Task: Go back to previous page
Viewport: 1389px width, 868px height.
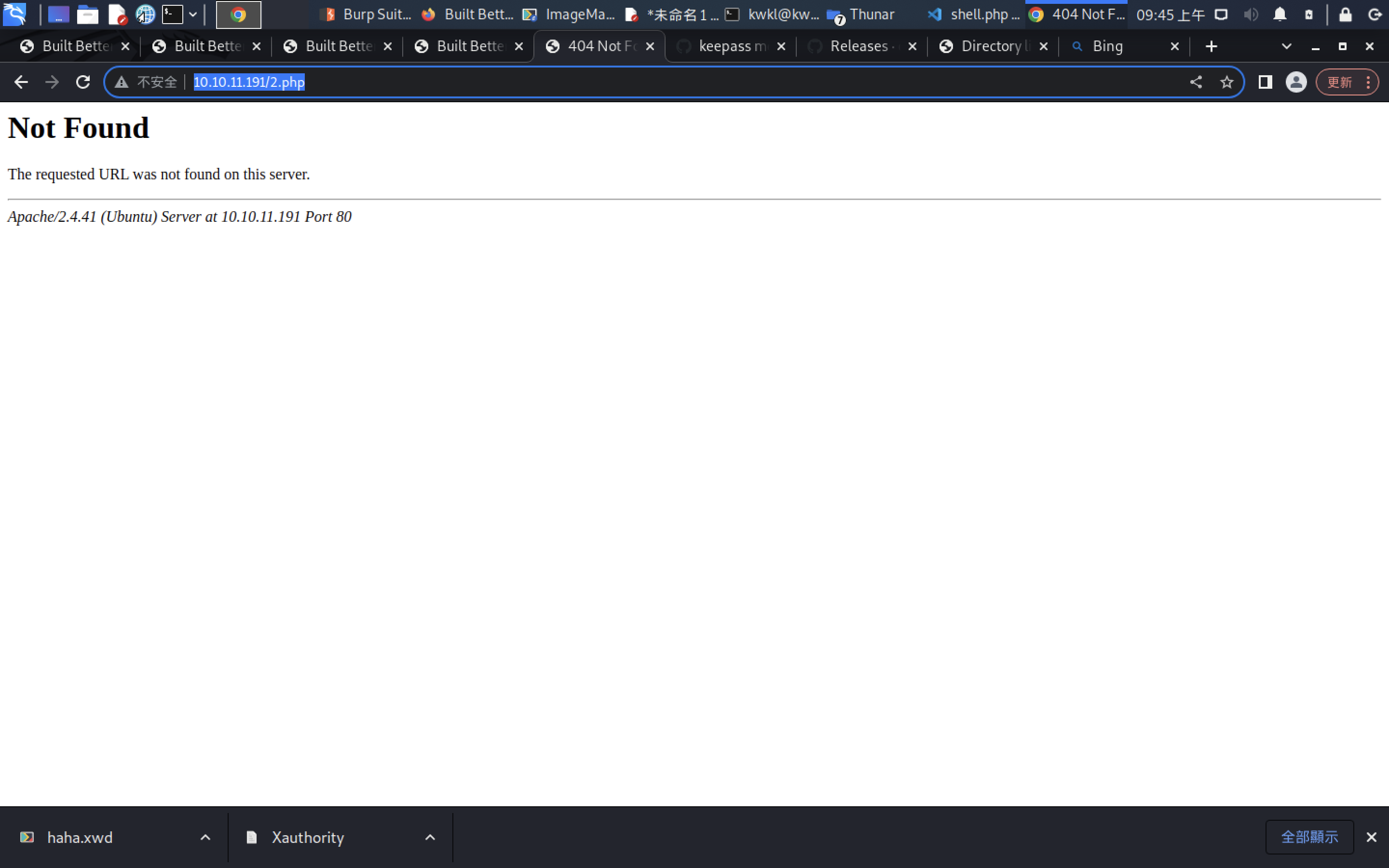Action: coord(21,82)
